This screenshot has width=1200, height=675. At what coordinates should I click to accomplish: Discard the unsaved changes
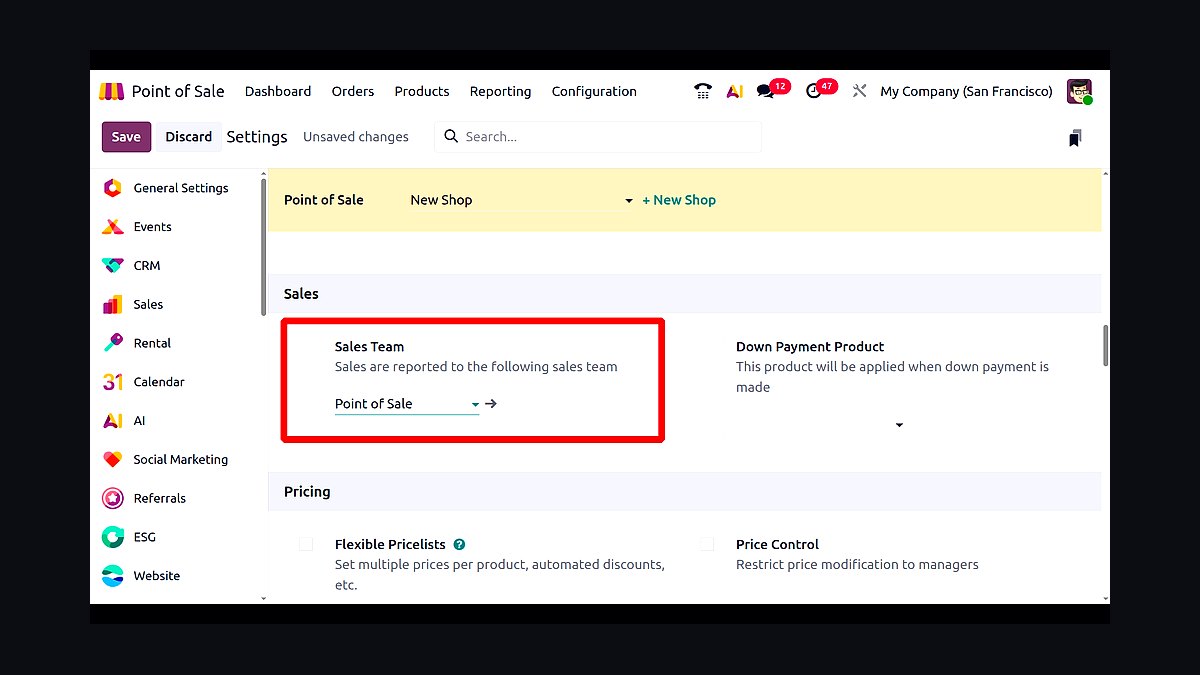tap(189, 137)
